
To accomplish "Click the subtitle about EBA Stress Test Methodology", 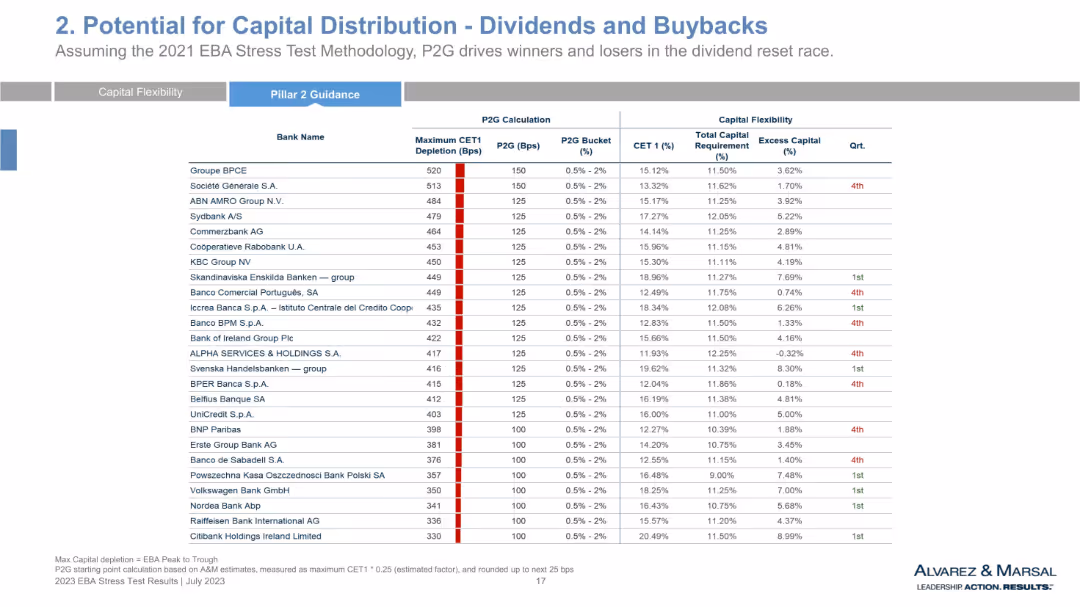I will (444, 51).
